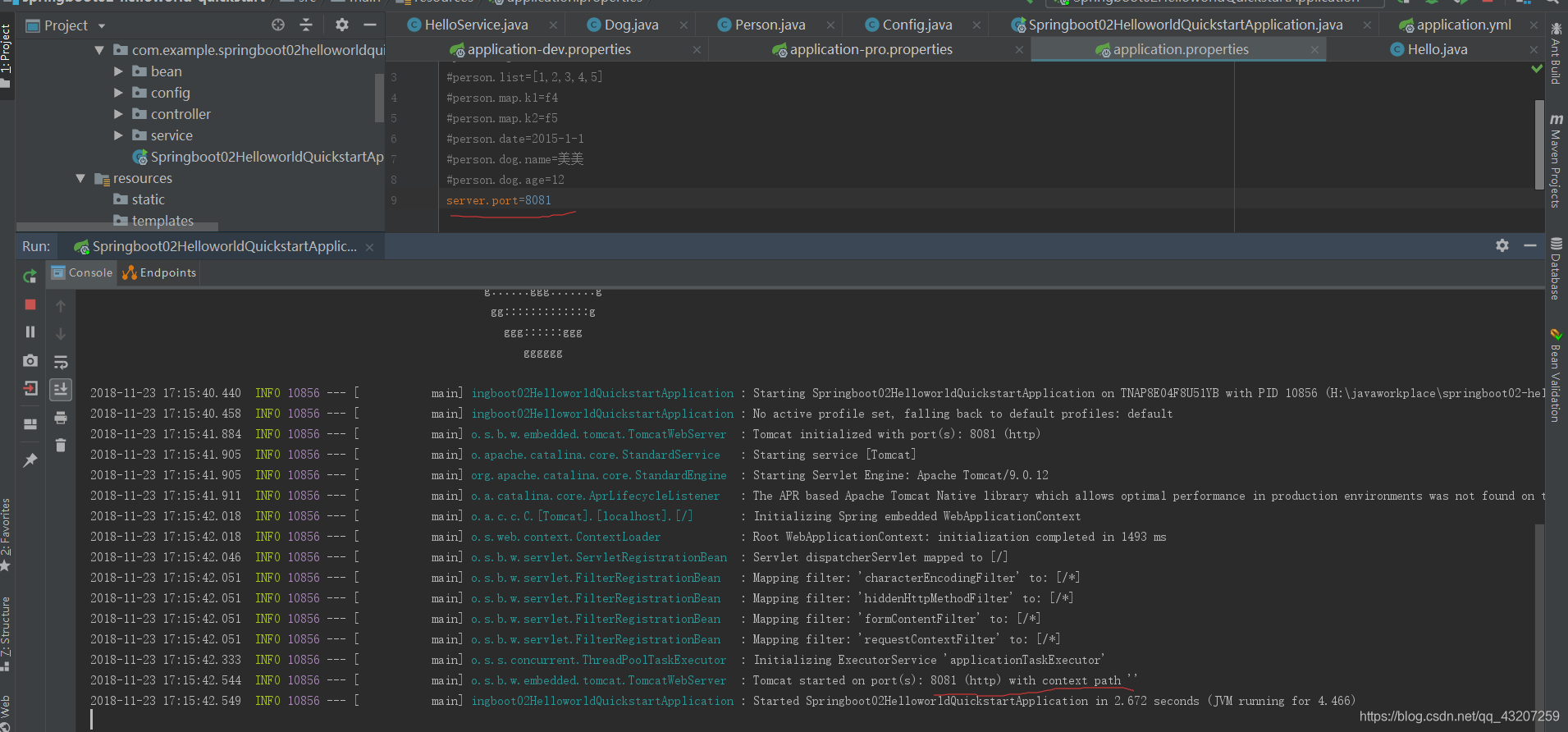Jump up the stack trace arrow
The height and width of the screenshot is (732, 1568).
61,306
